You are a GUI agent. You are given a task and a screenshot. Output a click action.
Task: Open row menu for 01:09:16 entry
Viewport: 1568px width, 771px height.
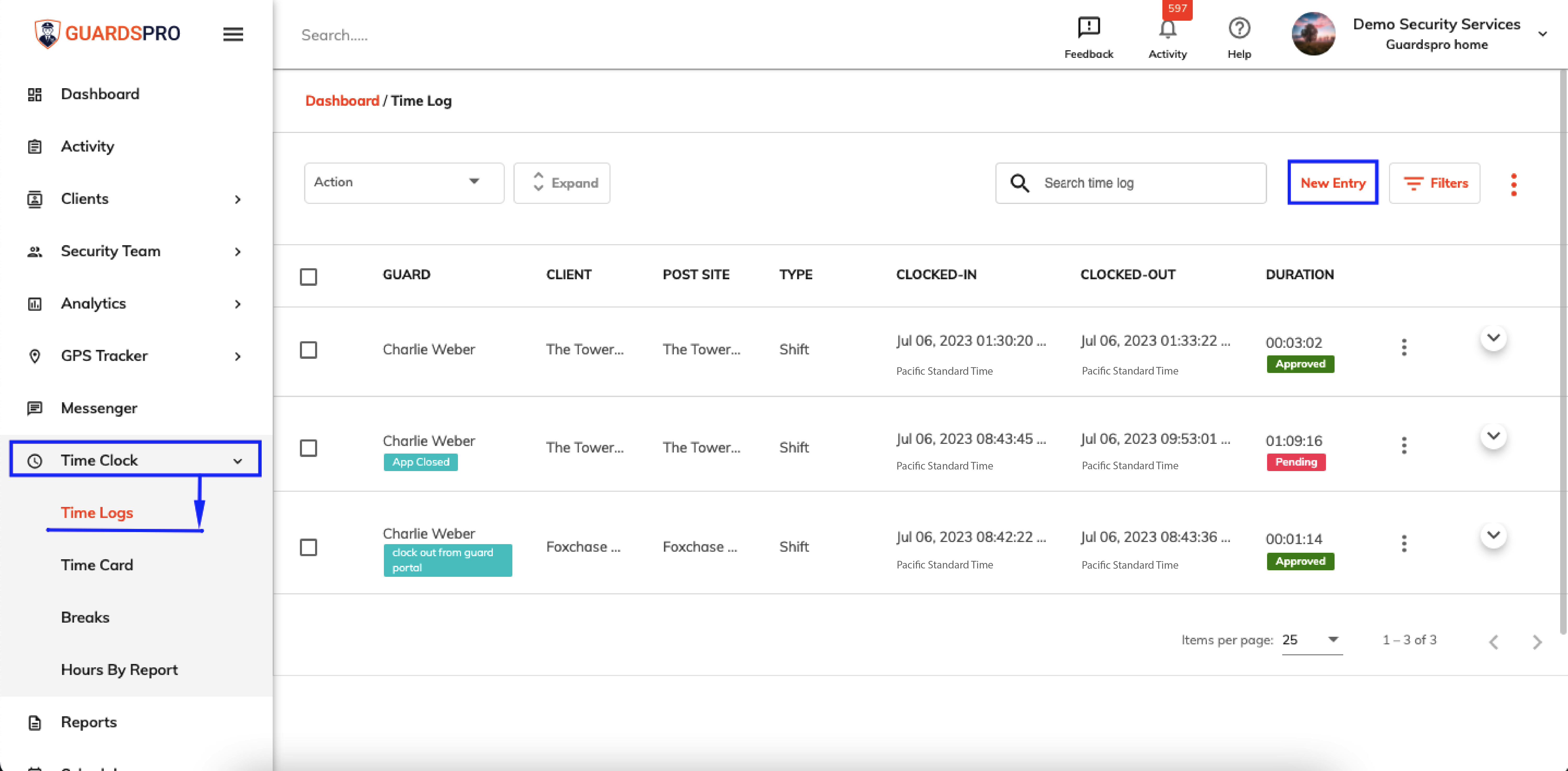click(x=1404, y=445)
